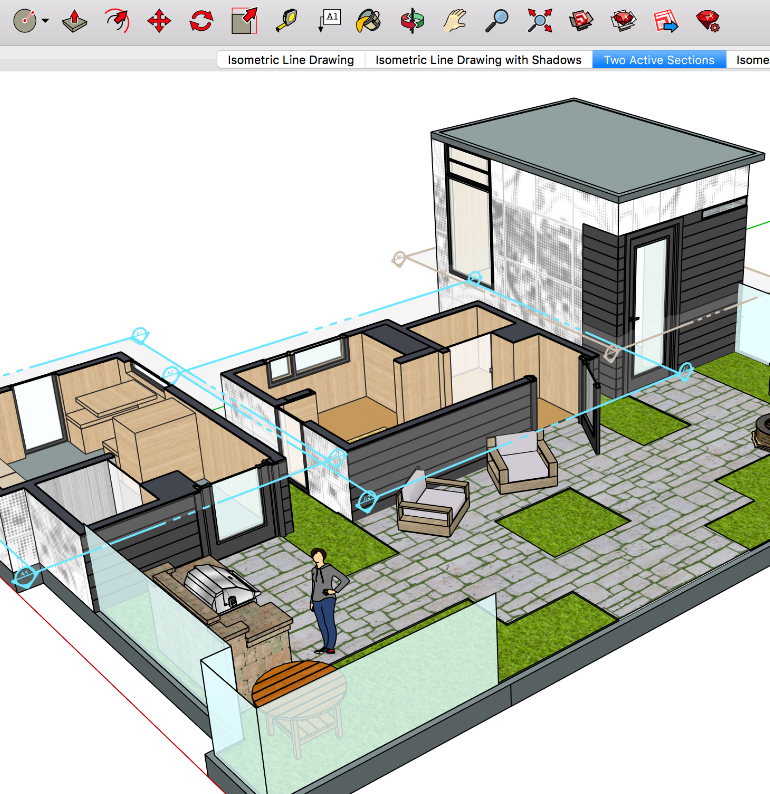Select the Tape Measure tool

[x=287, y=21]
